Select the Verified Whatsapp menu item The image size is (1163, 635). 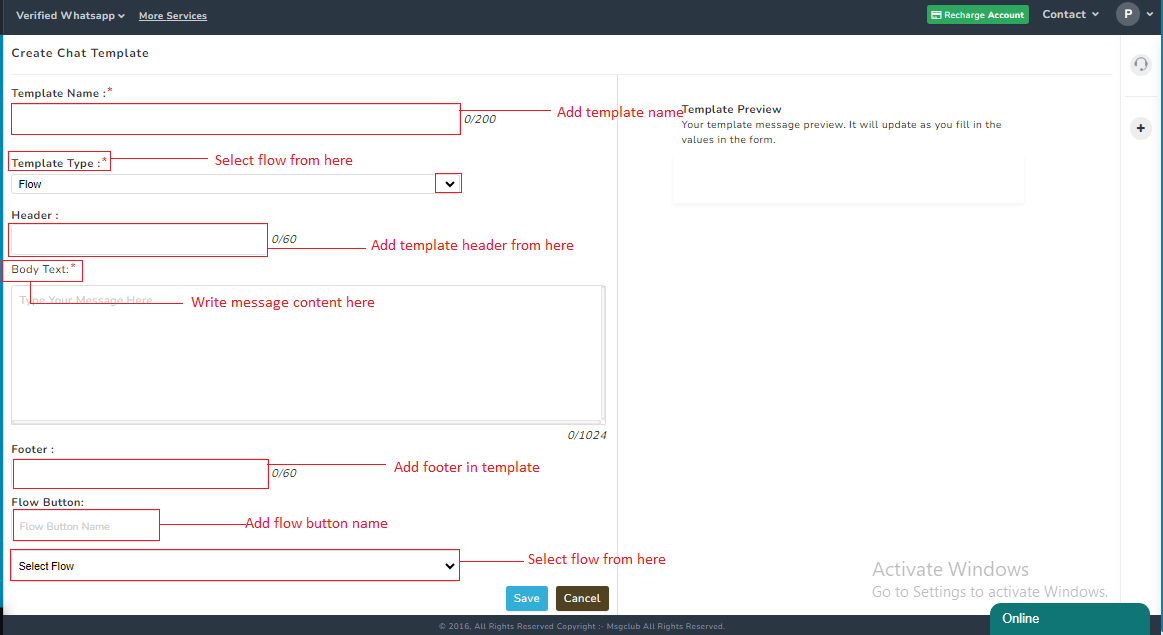pos(65,15)
